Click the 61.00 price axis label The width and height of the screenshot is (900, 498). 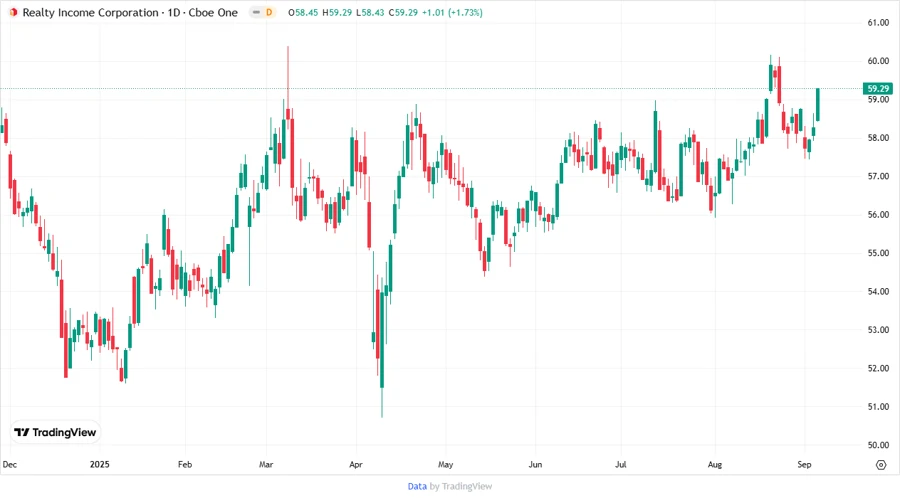click(878, 22)
